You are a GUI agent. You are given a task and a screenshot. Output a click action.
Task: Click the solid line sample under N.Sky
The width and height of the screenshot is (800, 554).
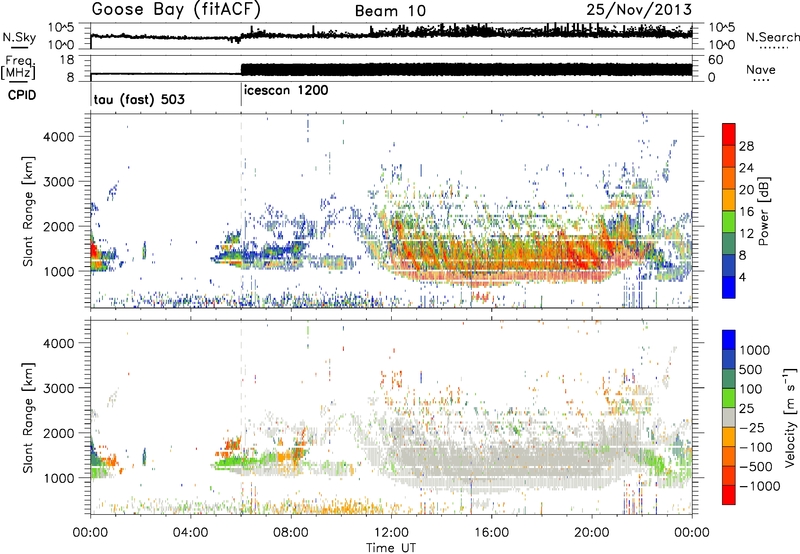click(19, 48)
